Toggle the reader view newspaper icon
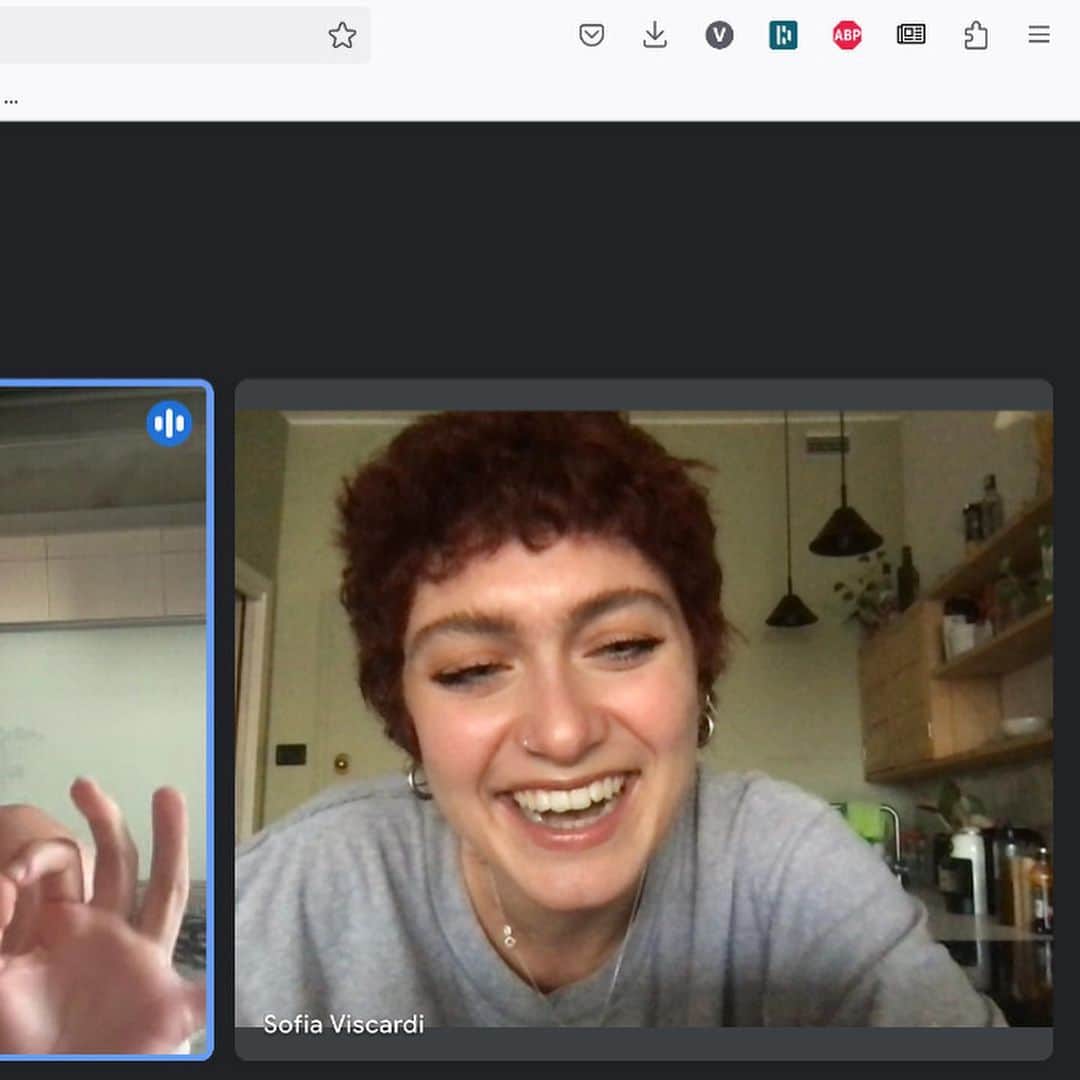 pyautogui.click(x=911, y=34)
